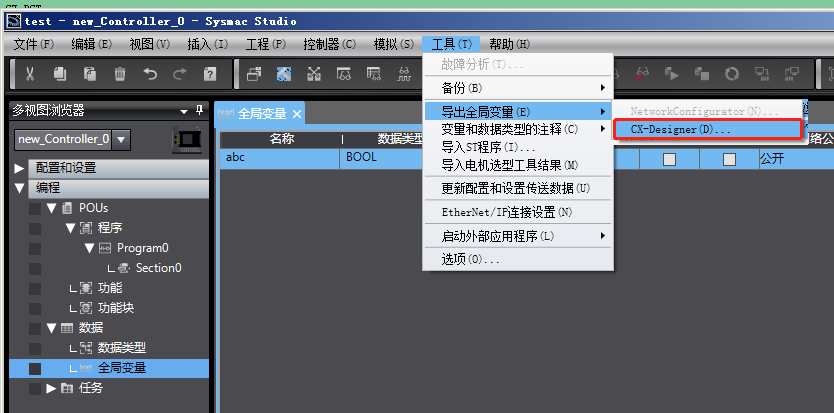
Task: Toggle the left checkbox in abc row
Action: [x=669, y=159]
